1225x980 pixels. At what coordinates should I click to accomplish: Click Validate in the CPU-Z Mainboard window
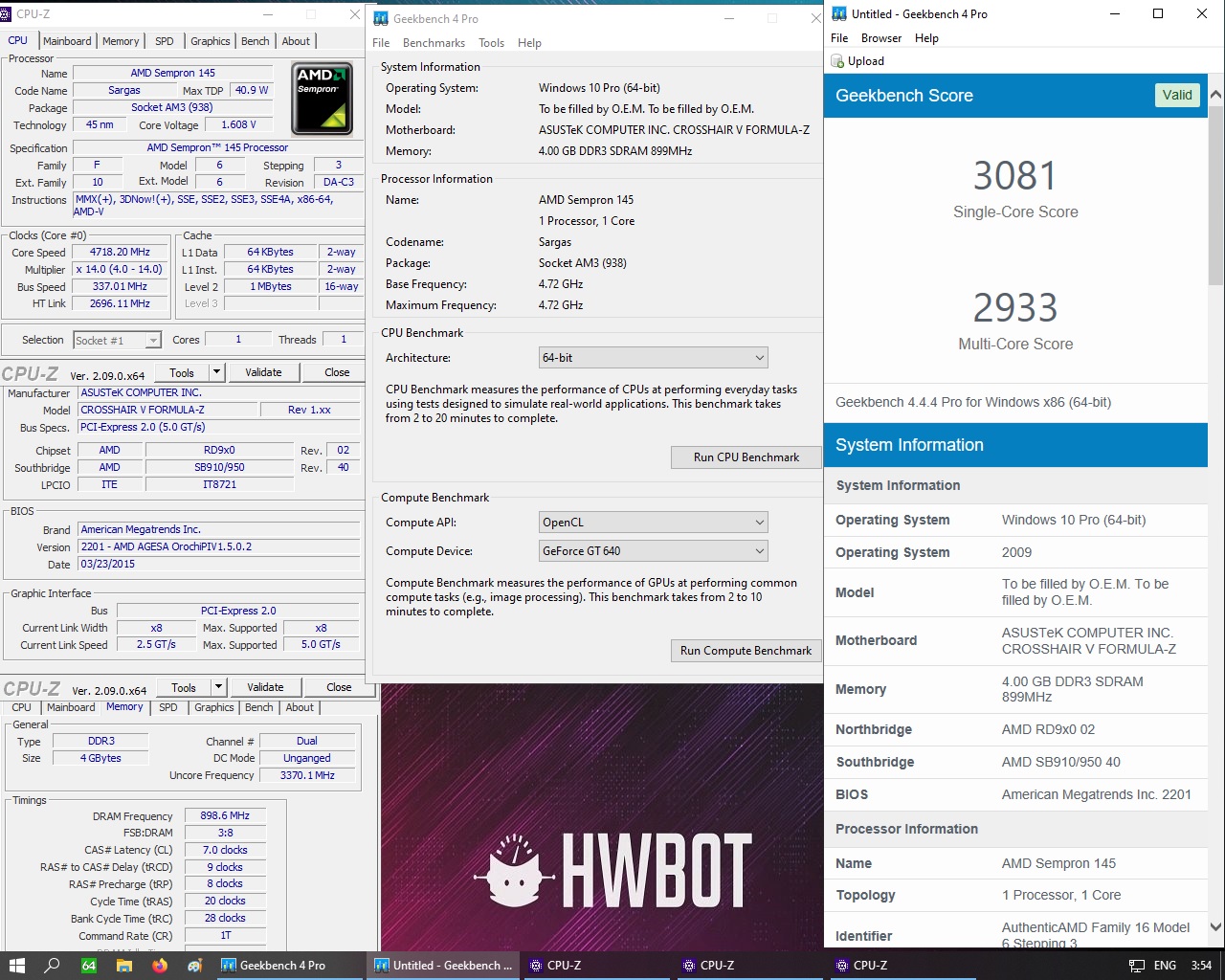point(263,372)
